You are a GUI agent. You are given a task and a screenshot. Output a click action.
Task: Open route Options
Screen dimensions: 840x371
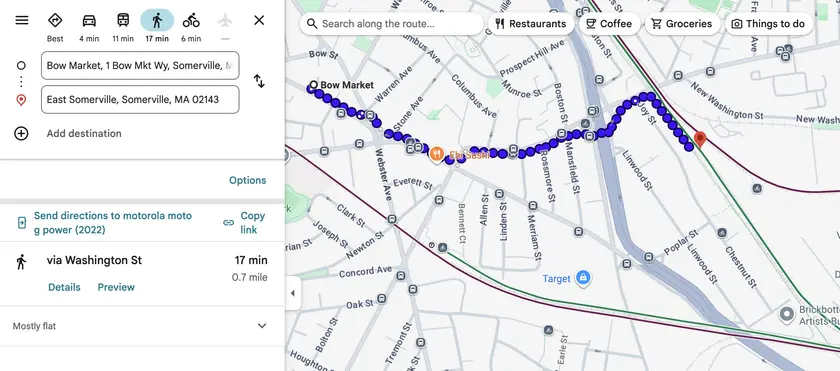(x=248, y=180)
